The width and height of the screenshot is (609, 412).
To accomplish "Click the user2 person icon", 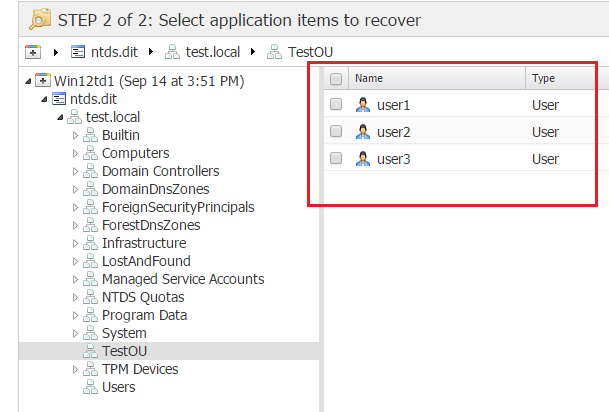I will pos(363,132).
